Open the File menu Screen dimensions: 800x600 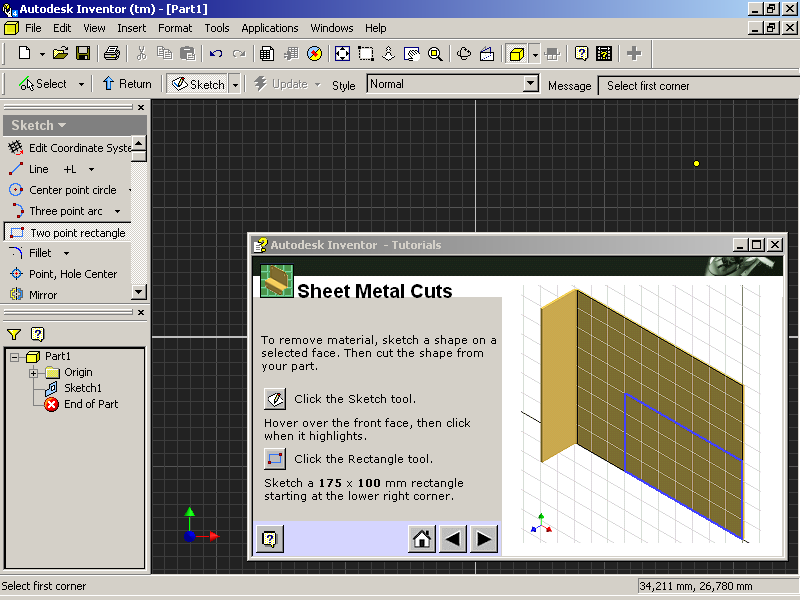(33, 28)
